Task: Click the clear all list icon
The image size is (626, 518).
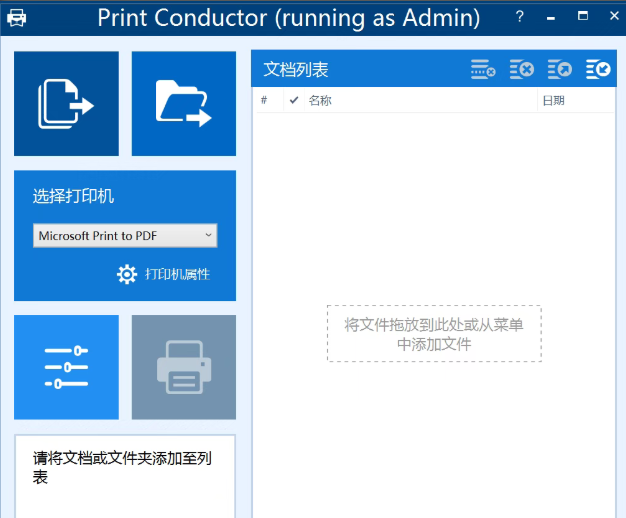Action: click(521, 69)
